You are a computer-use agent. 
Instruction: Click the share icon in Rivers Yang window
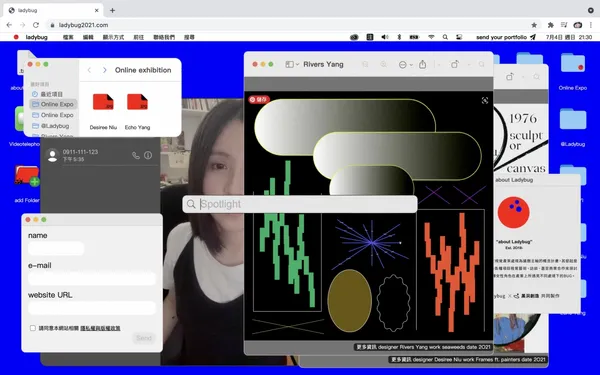tap(422, 64)
